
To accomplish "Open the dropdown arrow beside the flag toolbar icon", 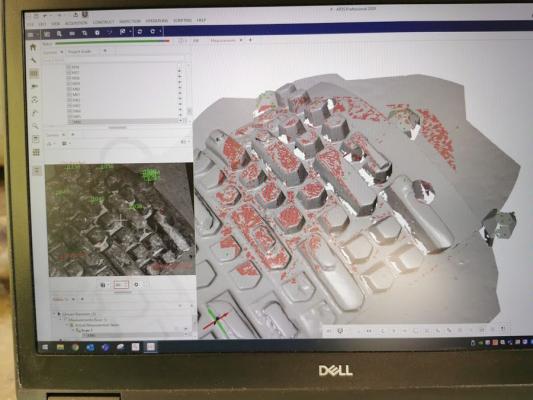I will click(x=130, y=32).
